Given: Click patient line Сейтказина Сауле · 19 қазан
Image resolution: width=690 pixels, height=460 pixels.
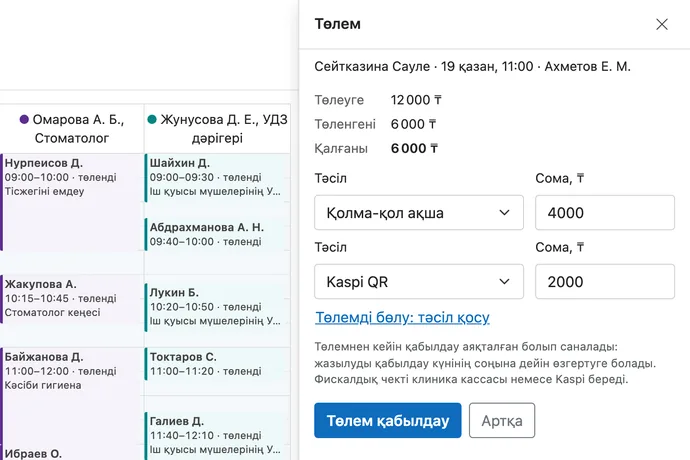Looking at the screenshot, I should [472, 66].
